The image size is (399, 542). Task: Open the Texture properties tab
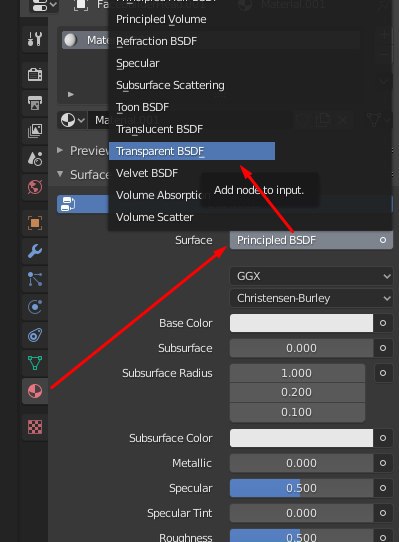click(35, 427)
